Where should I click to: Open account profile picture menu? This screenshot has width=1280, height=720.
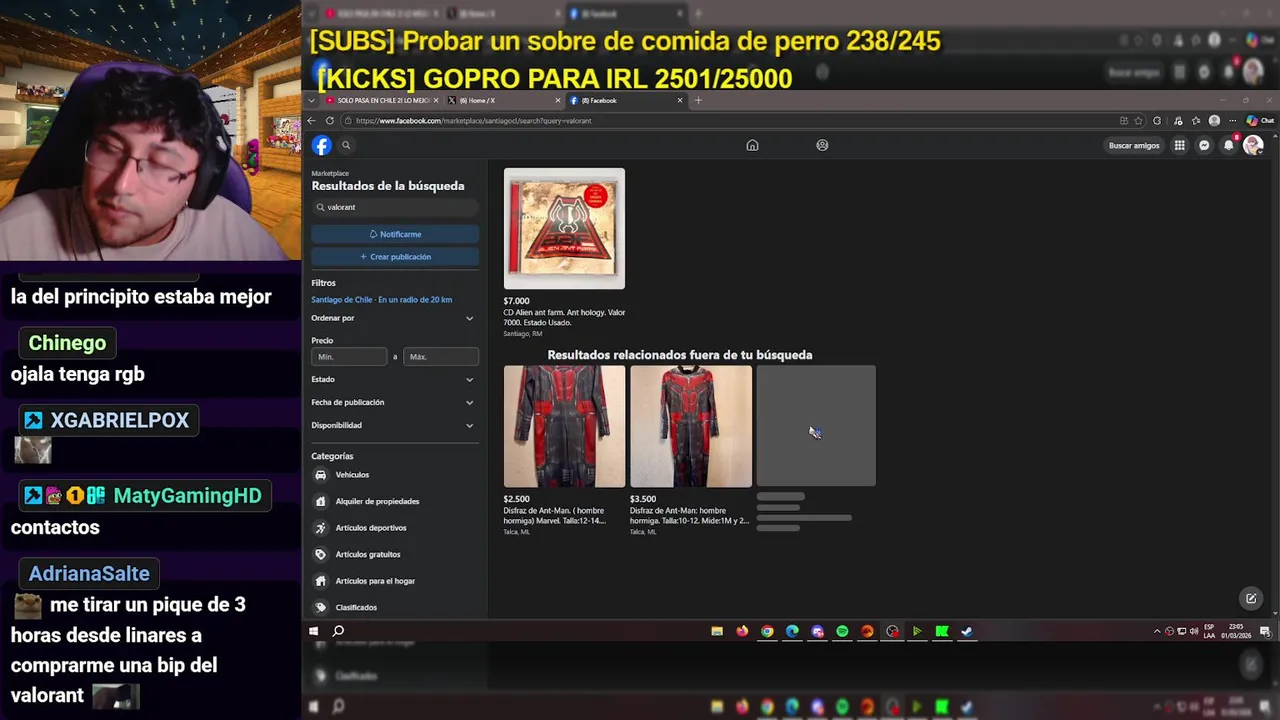1253,145
